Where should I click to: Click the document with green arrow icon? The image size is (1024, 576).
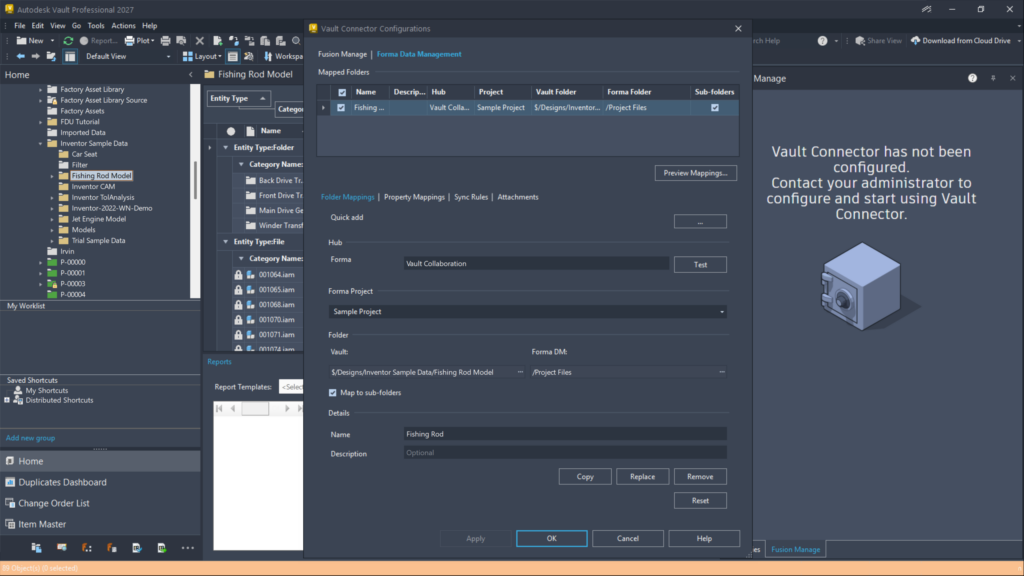point(162,548)
